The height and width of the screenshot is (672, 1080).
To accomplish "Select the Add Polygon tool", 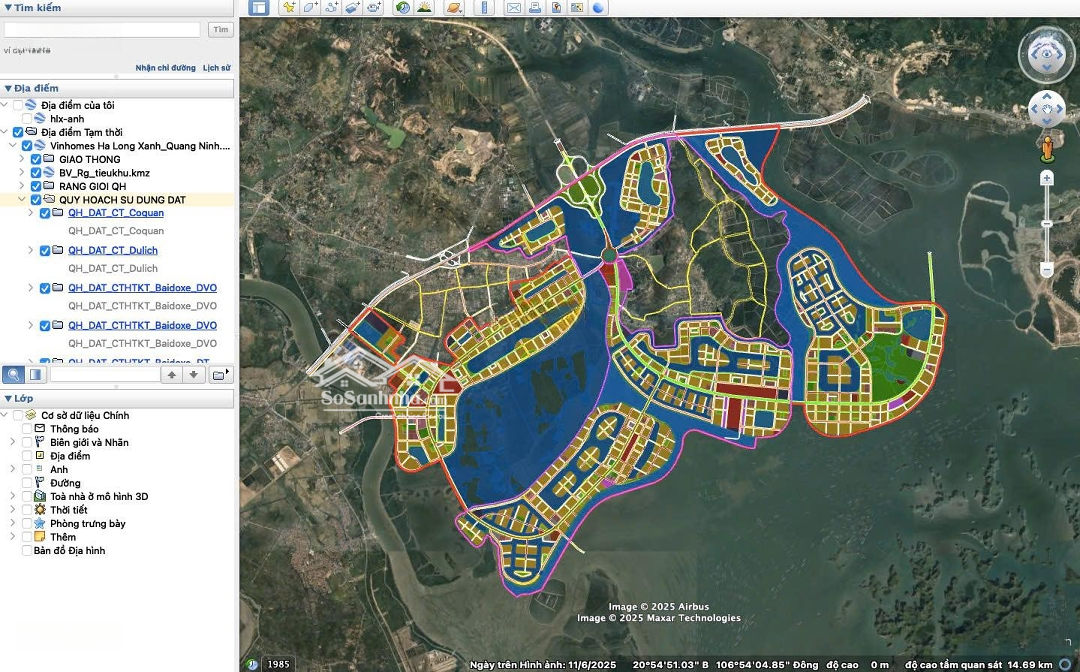I will pyautogui.click(x=310, y=7).
